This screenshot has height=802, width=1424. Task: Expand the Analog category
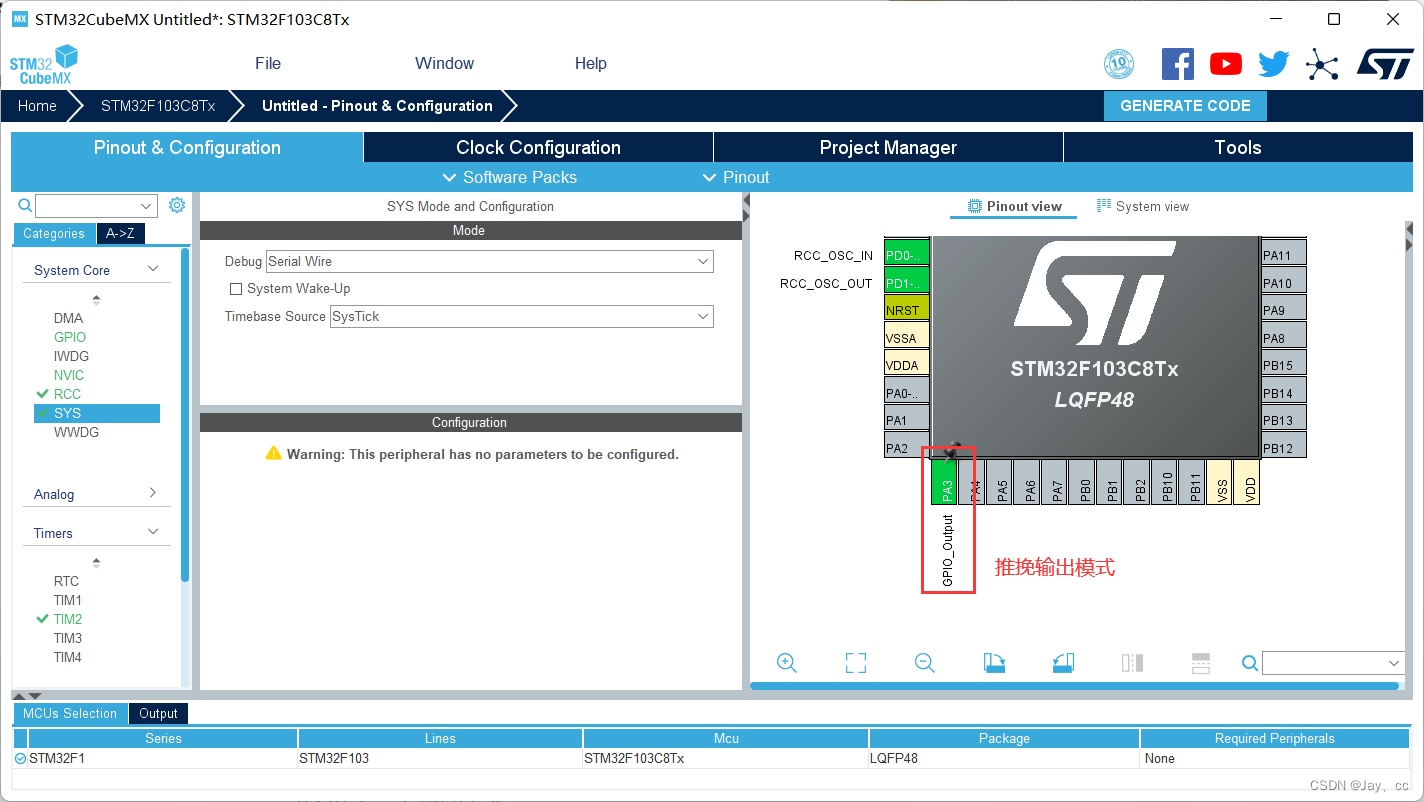153,493
